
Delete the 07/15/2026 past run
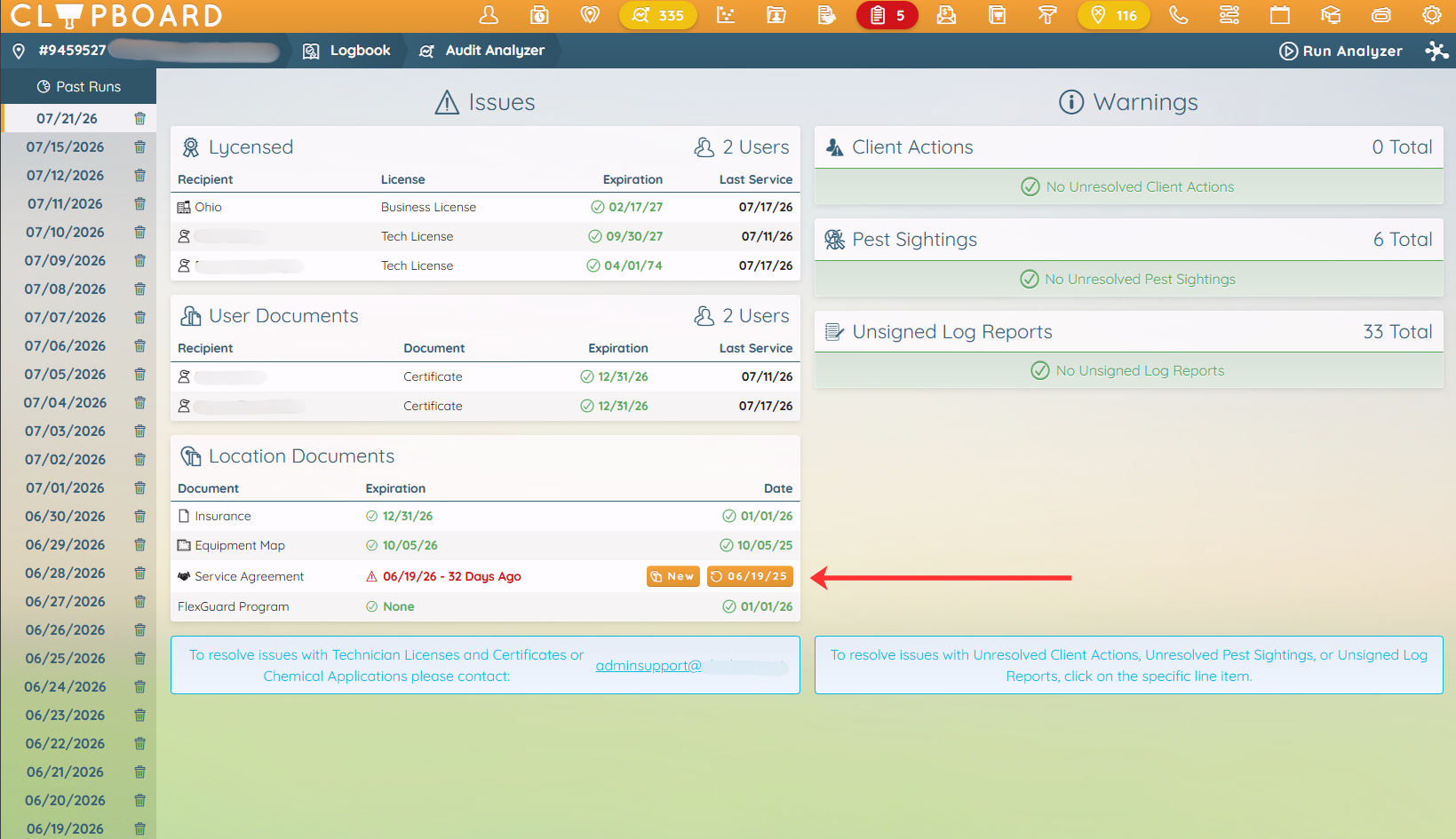(x=139, y=146)
